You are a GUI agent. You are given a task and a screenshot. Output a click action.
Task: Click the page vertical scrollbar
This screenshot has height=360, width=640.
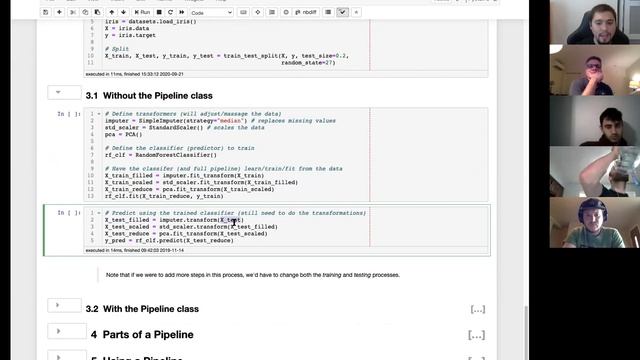tap(526, 333)
